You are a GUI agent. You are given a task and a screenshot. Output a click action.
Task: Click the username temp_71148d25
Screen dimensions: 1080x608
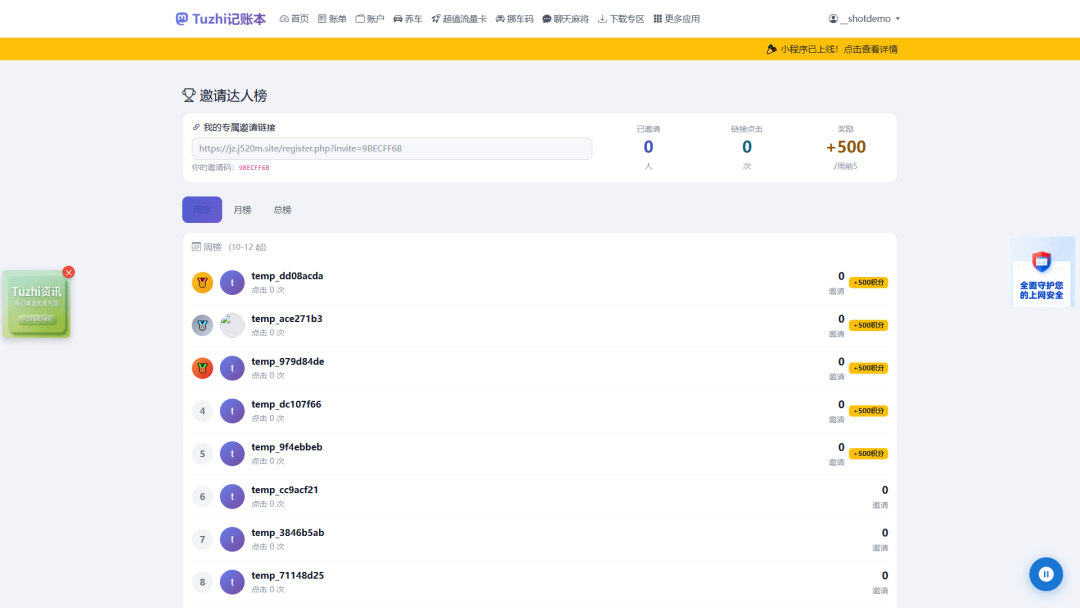pos(287,575)
